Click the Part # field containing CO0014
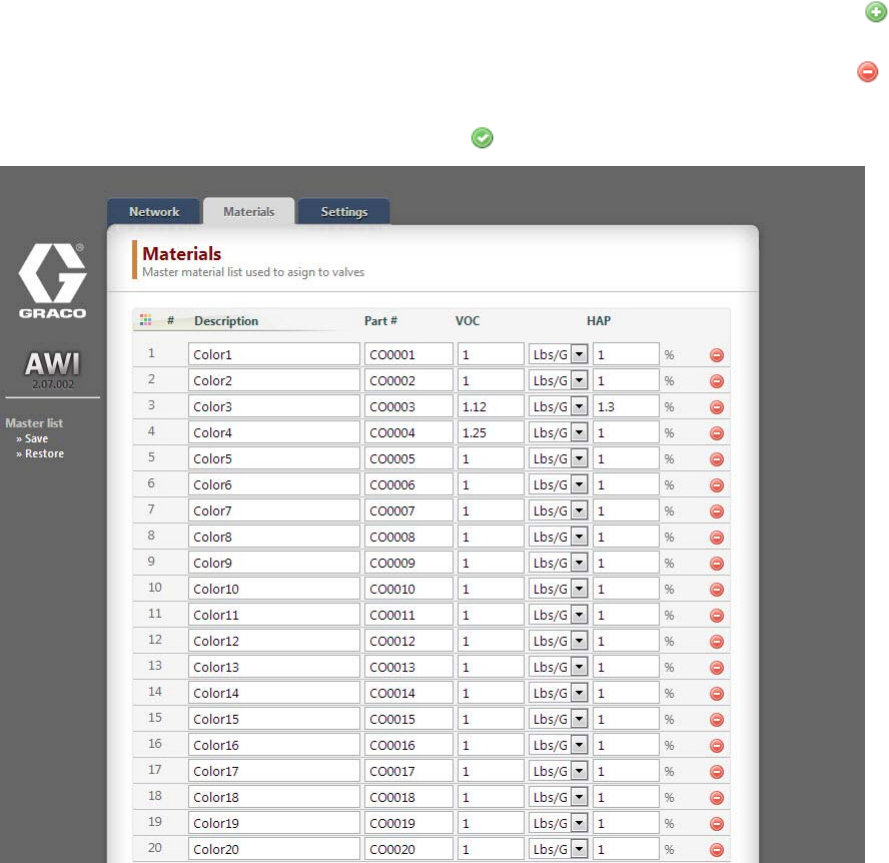The image size is (889, 863). pyautogui.click(x=408, y=693)
